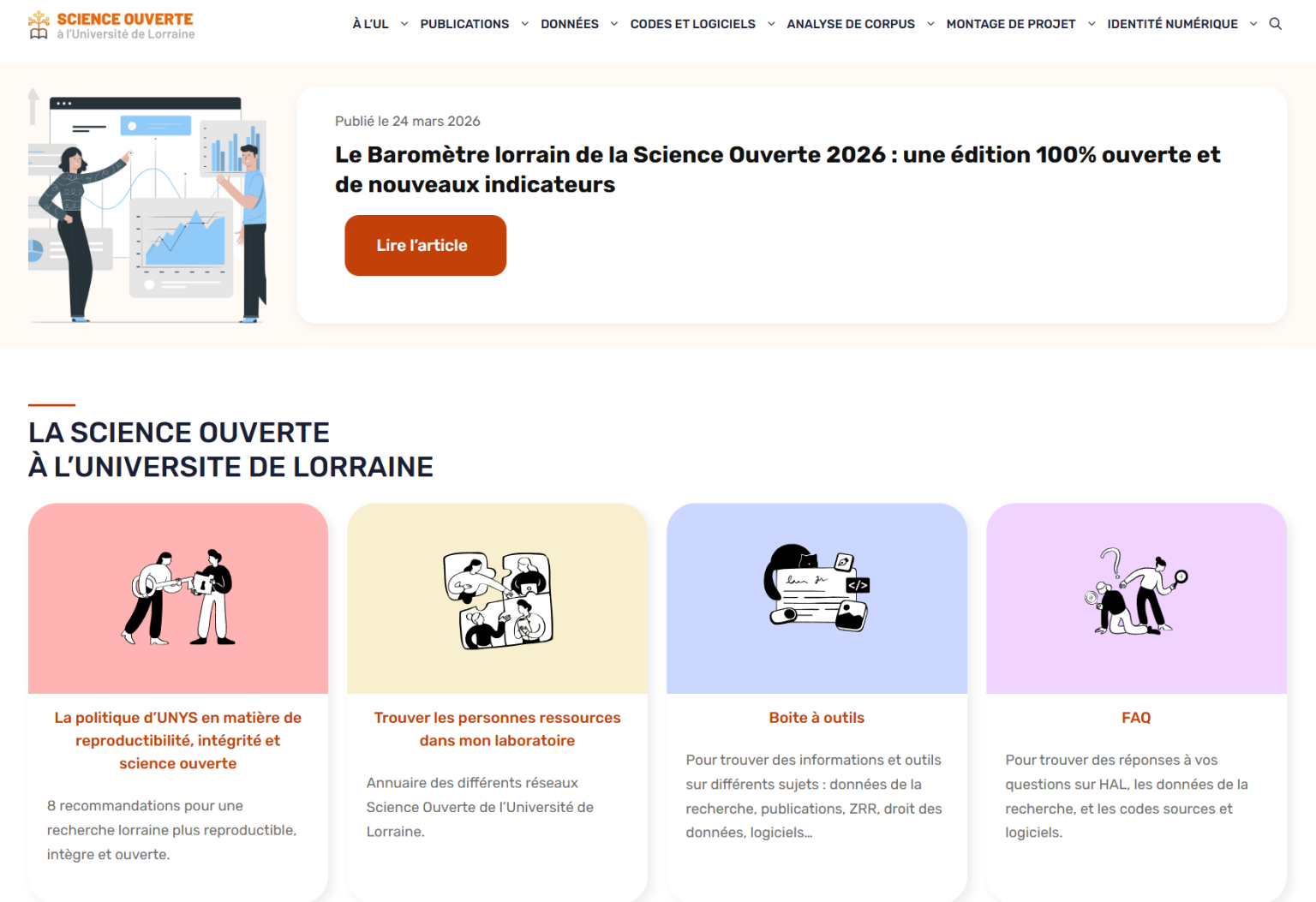This screenshot has height=902, width=1316.
Task: Open the Montage de Projet menu
Action: 1010,24
